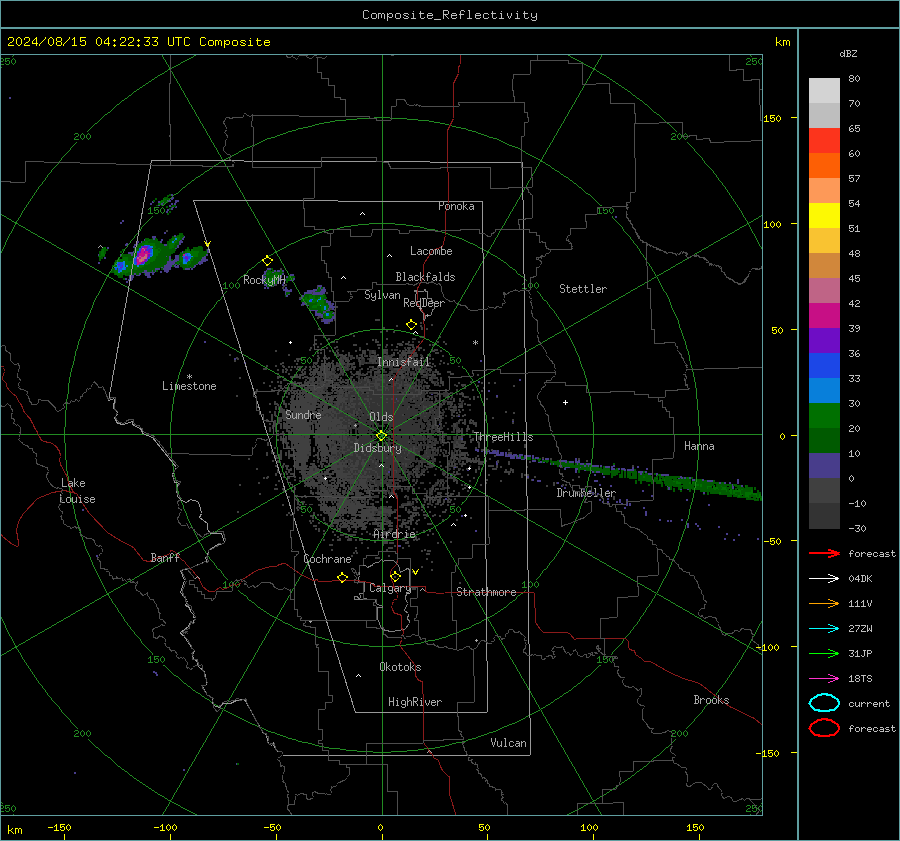
Task: Click the Sylvan label
Action: [x=382, y=295]
